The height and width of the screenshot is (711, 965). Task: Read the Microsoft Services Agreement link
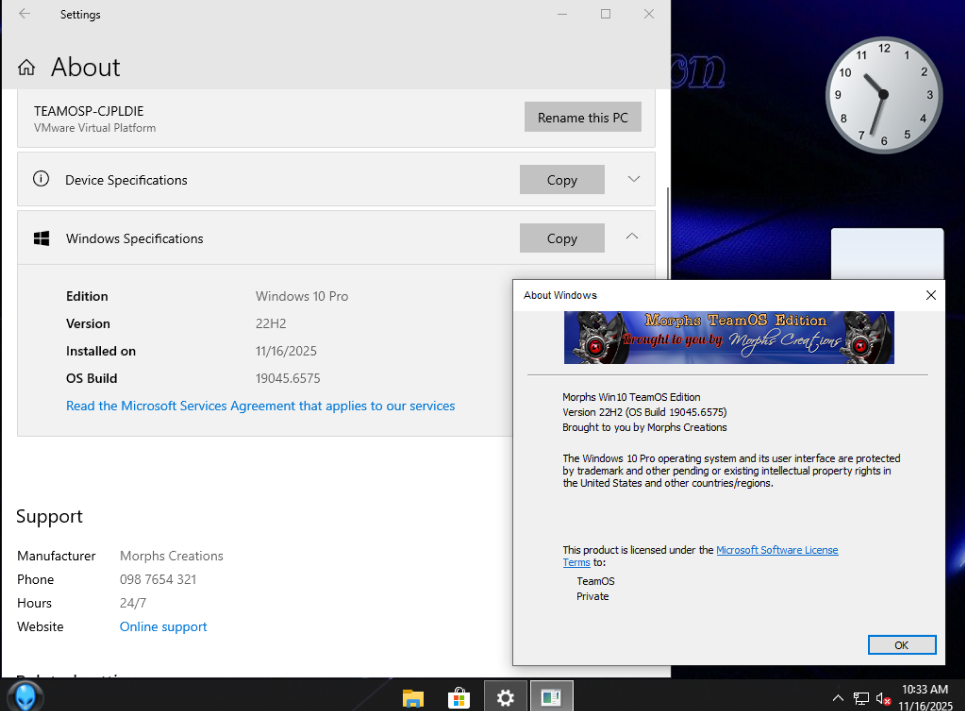tap(260, 406)
